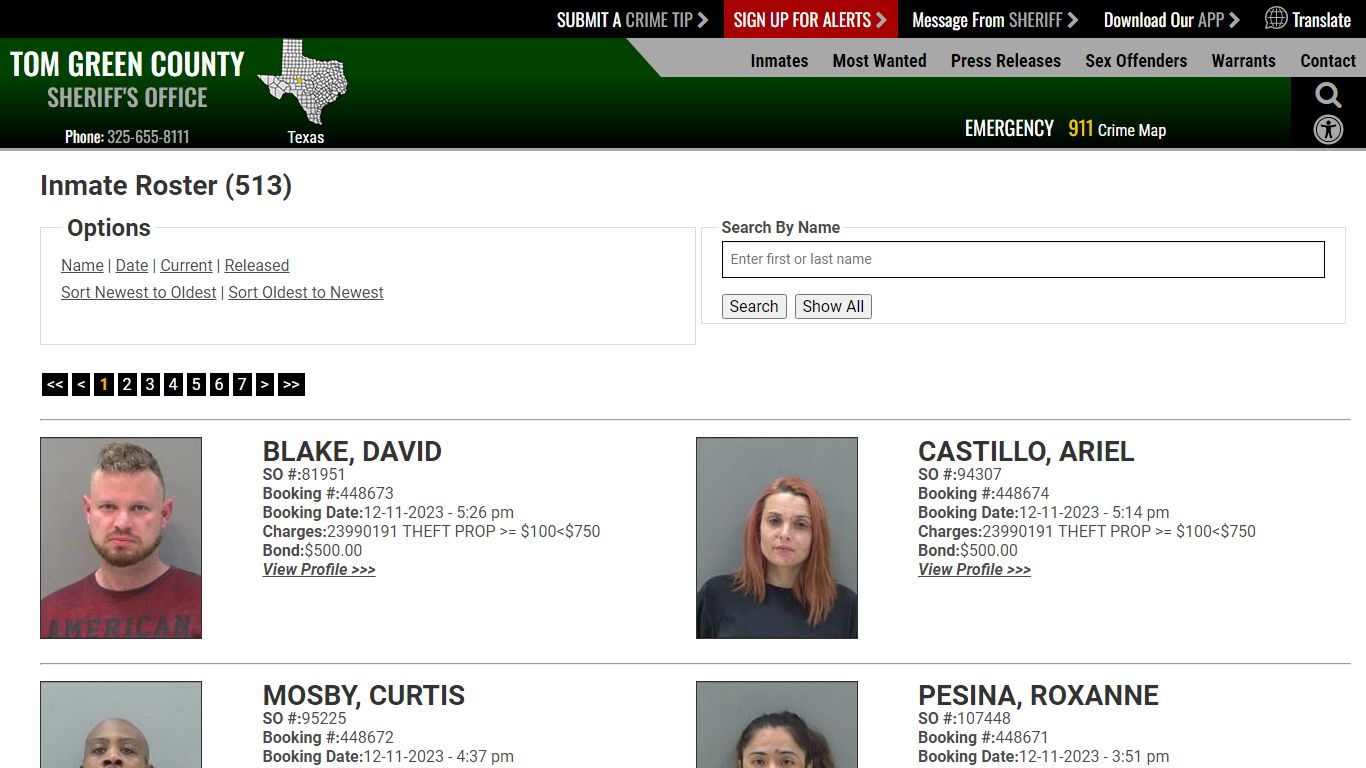Click the Translate globe icon

[x=1276, y=18]
